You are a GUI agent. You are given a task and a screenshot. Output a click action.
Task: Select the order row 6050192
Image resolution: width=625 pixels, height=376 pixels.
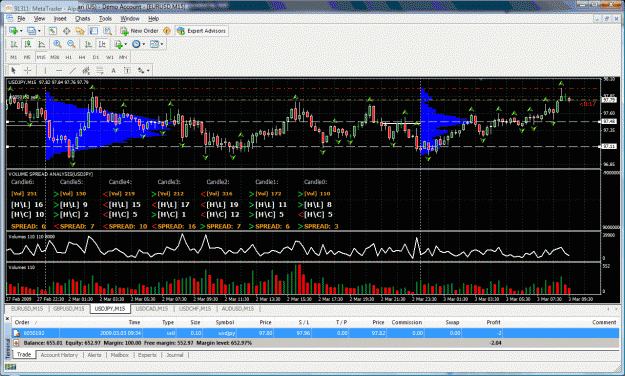coord(316,333)
